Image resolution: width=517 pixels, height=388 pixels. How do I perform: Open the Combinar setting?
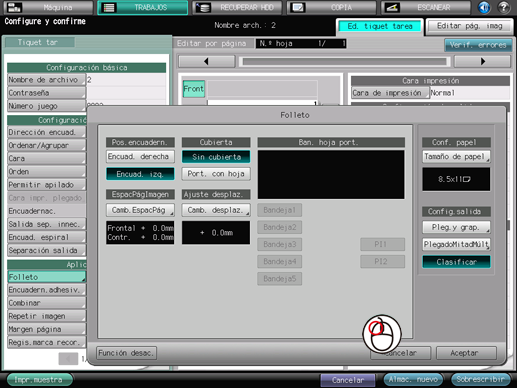point(46,303)
